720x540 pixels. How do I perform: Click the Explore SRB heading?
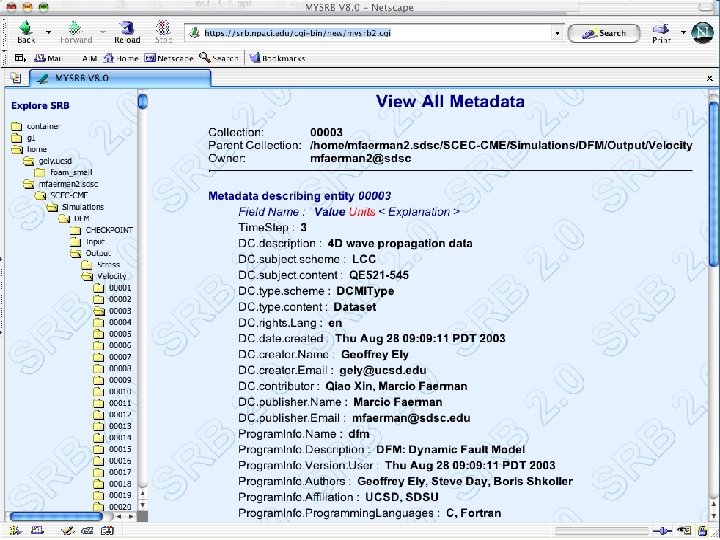[x=40, y=106]
